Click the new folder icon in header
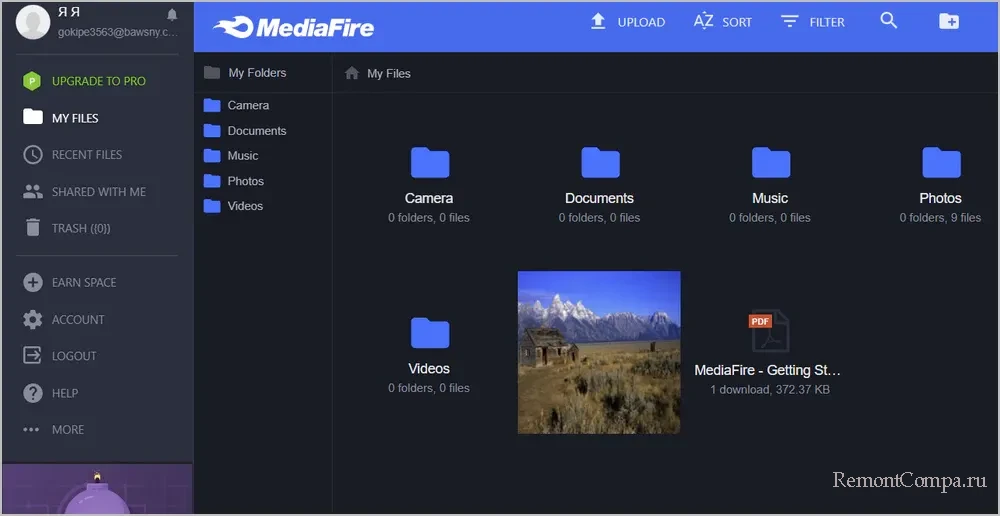The image size is (1000, 516). click(x=948, y=21)
